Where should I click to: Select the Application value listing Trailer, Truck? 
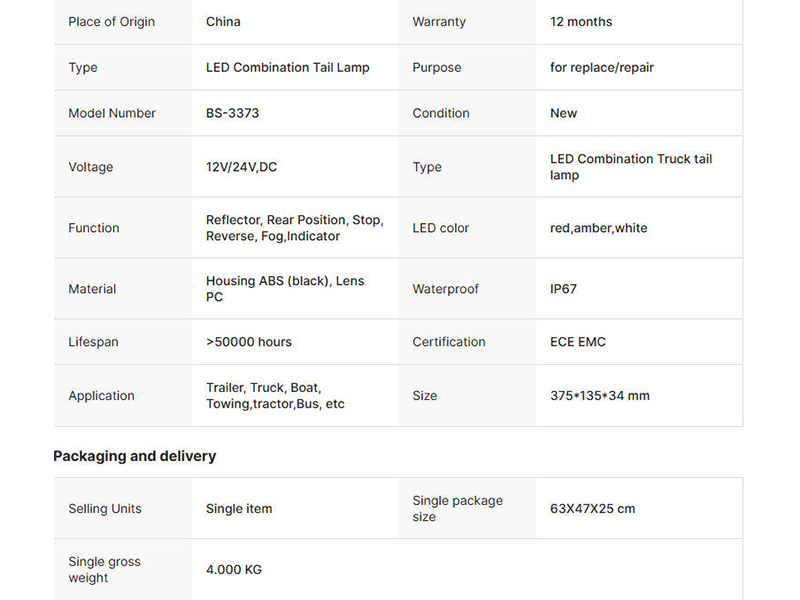tap(275, 396)
